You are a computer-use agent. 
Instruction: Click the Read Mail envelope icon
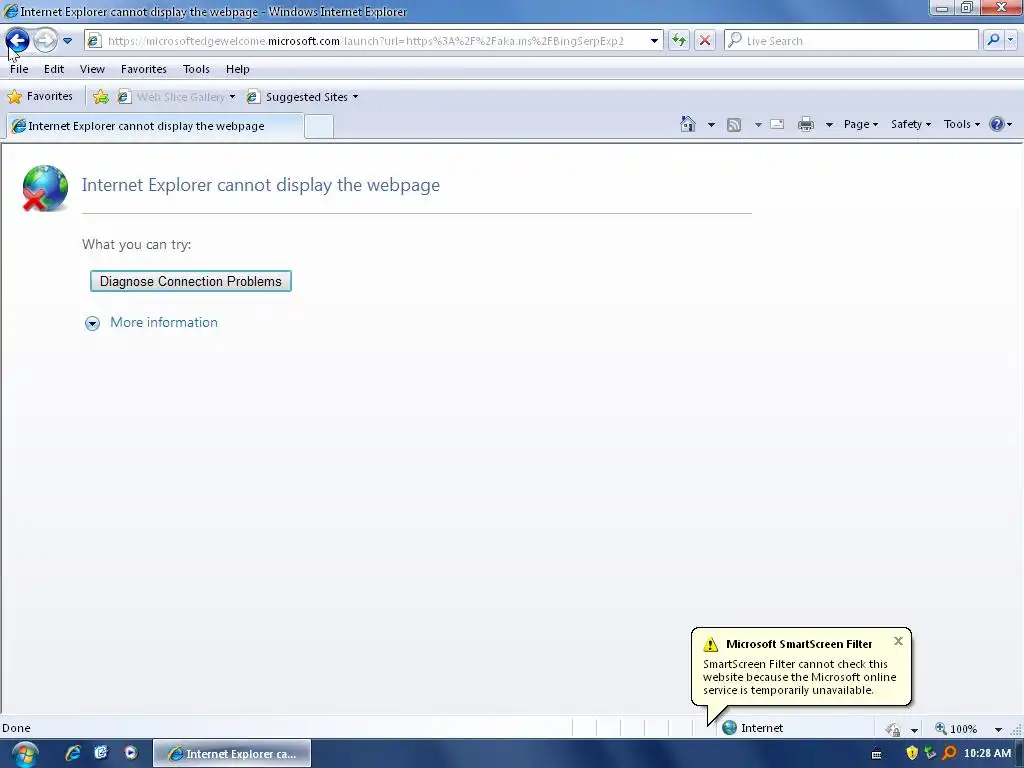(777, 124)
